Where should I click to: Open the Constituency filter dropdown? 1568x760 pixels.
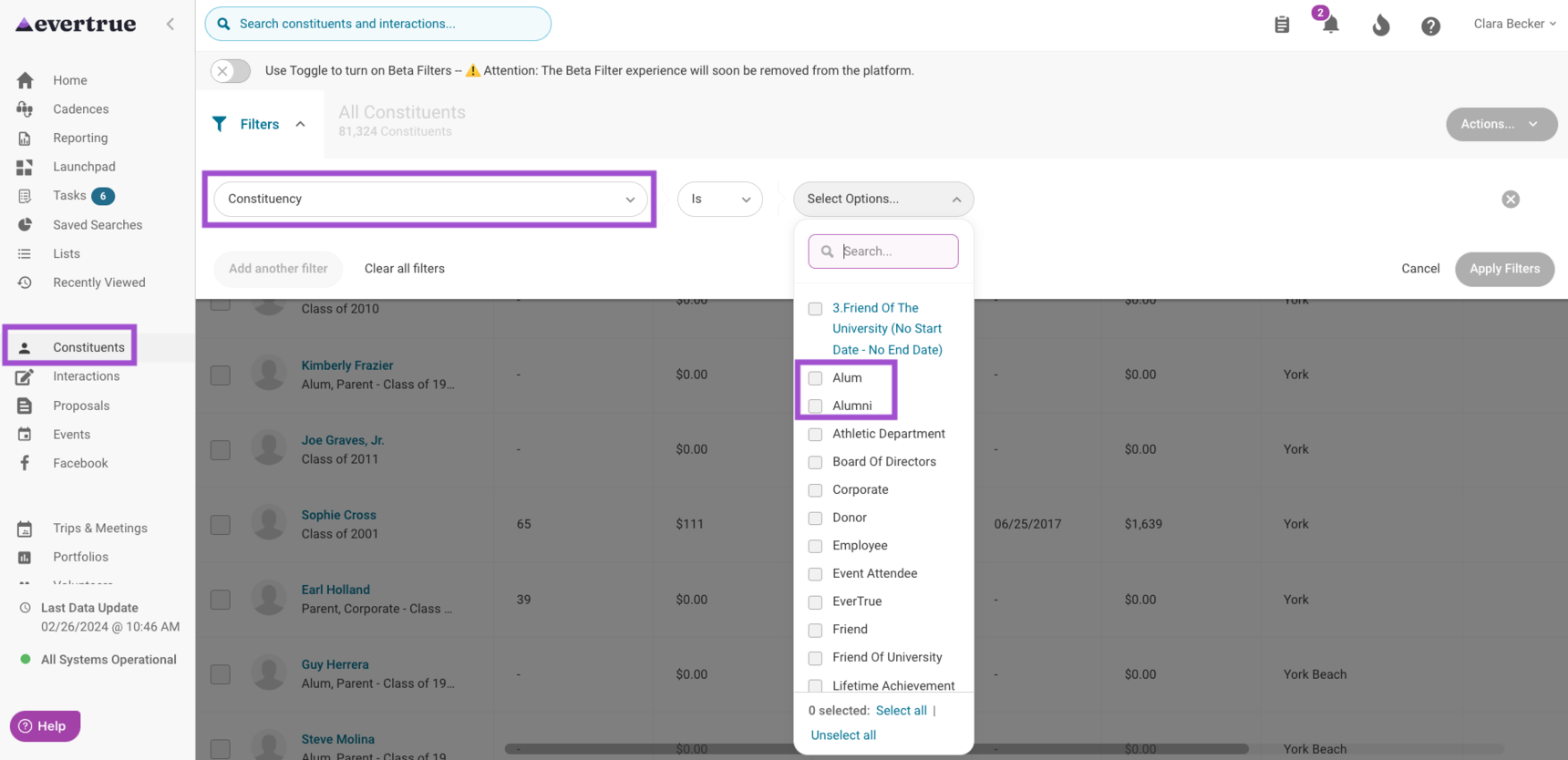(430, 199)
